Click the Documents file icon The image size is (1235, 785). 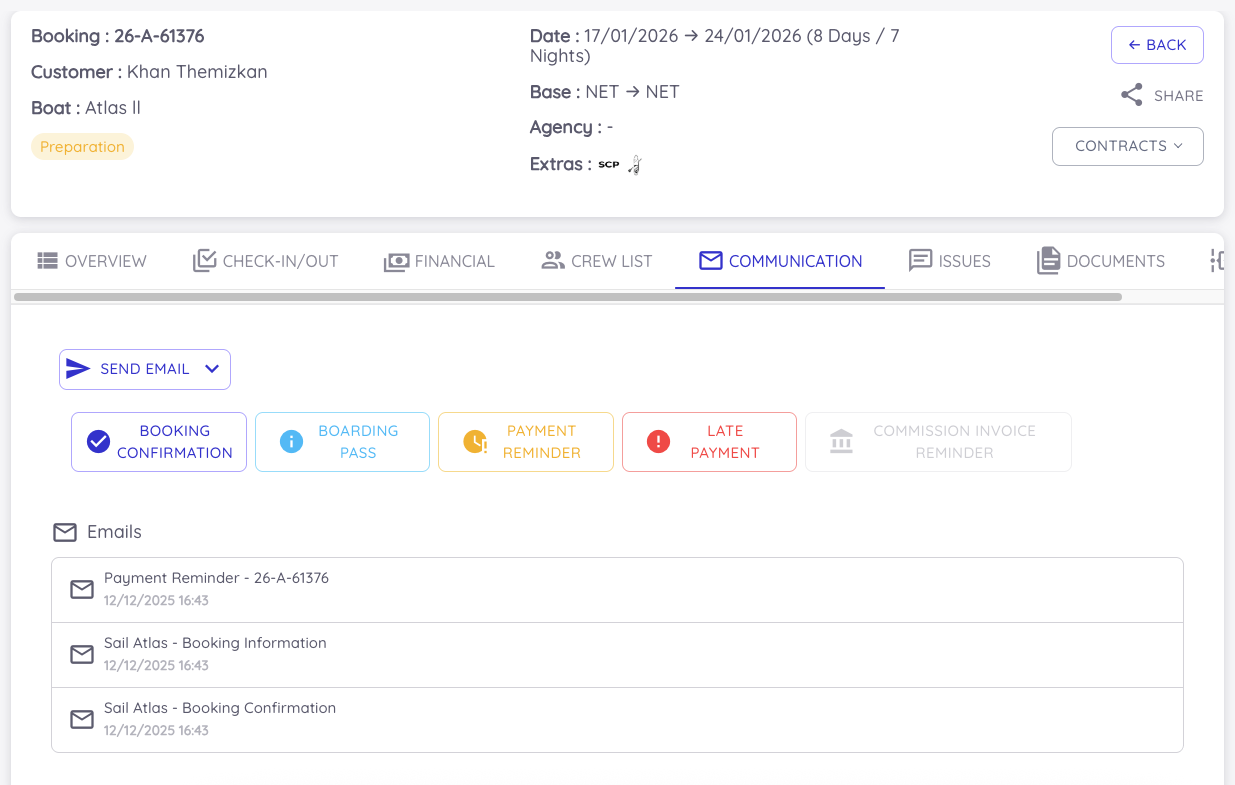[x=1048, y=261]
